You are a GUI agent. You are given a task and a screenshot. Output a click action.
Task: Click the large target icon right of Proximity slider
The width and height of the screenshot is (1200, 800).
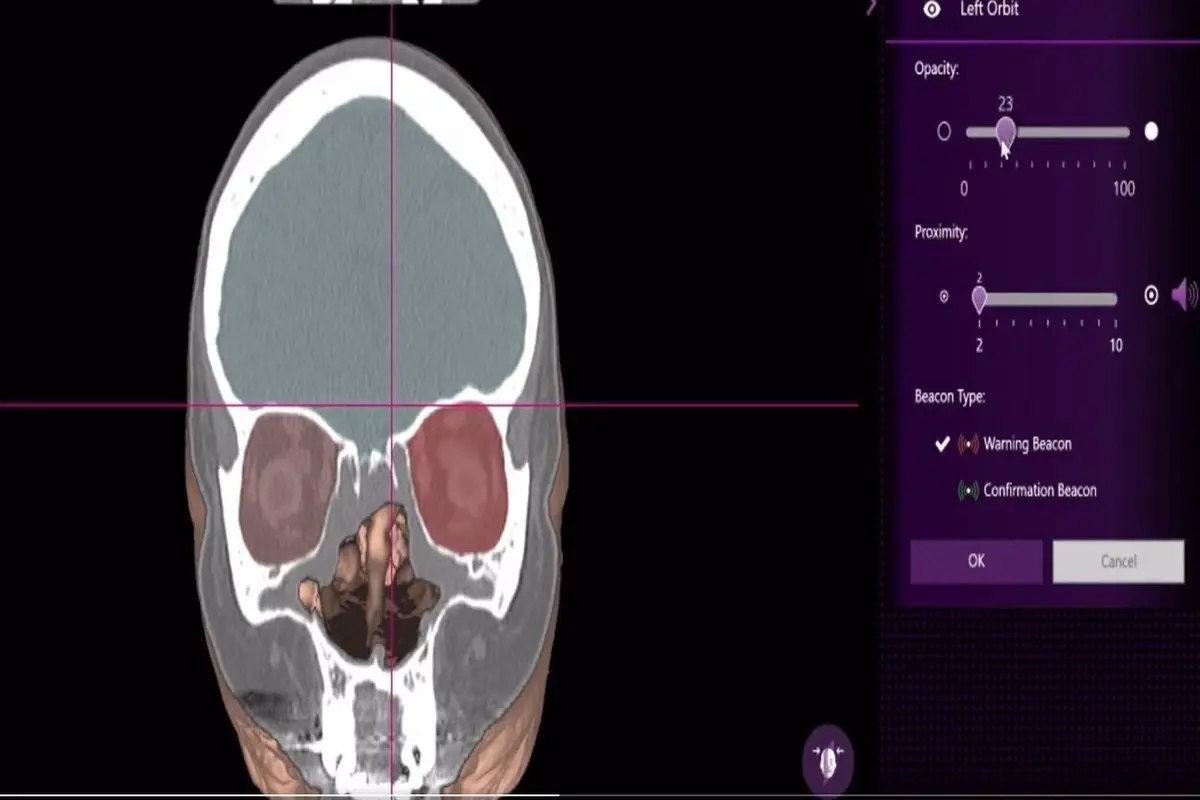[x=1151, y=296]
